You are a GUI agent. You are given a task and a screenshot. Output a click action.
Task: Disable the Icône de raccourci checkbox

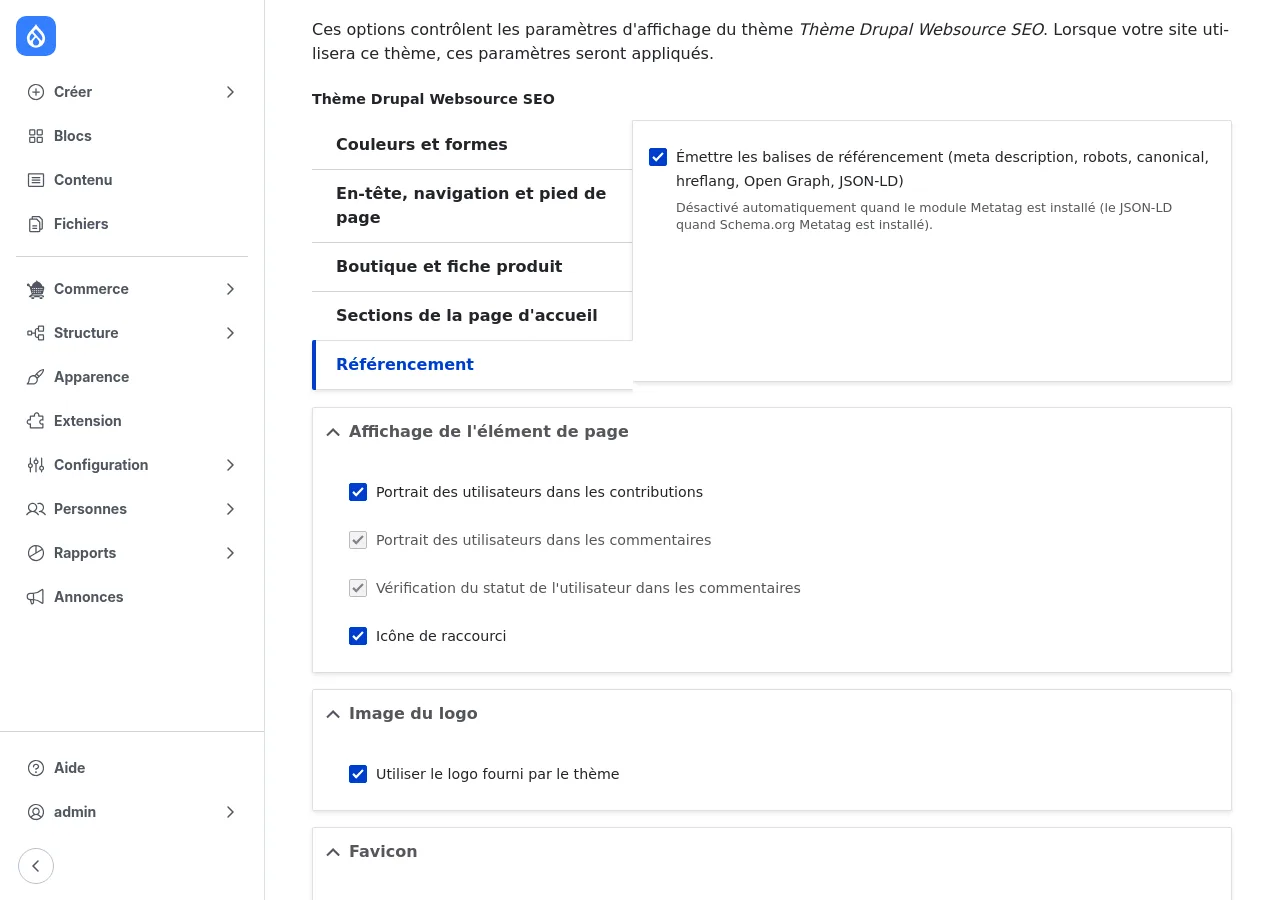click(358, 636)
